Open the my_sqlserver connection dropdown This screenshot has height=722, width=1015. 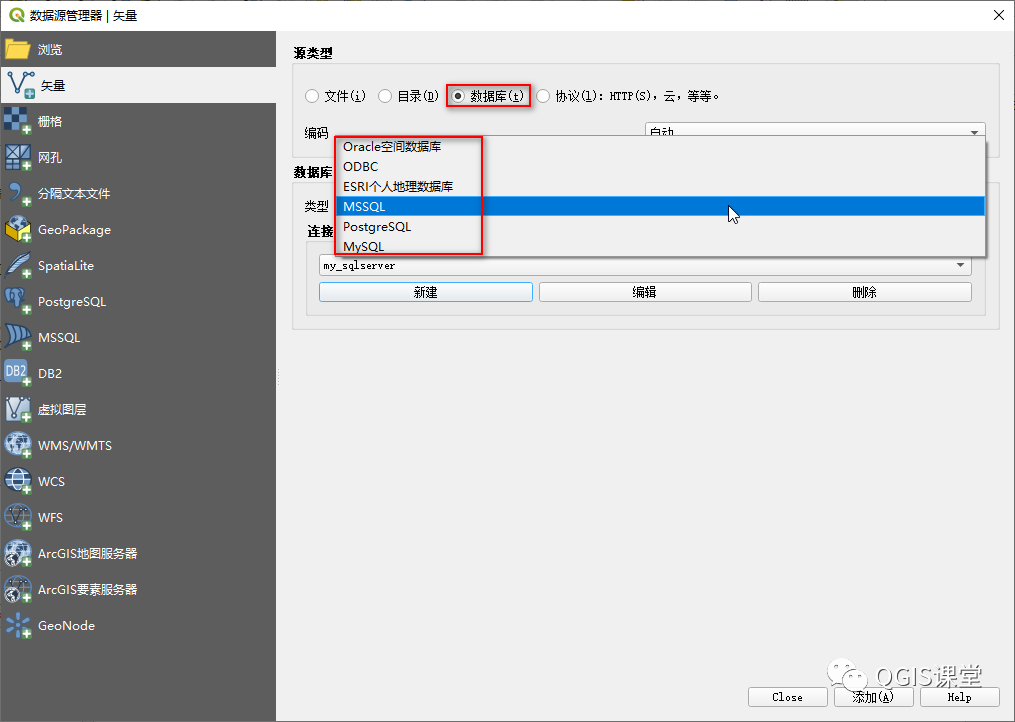[645, 265]
